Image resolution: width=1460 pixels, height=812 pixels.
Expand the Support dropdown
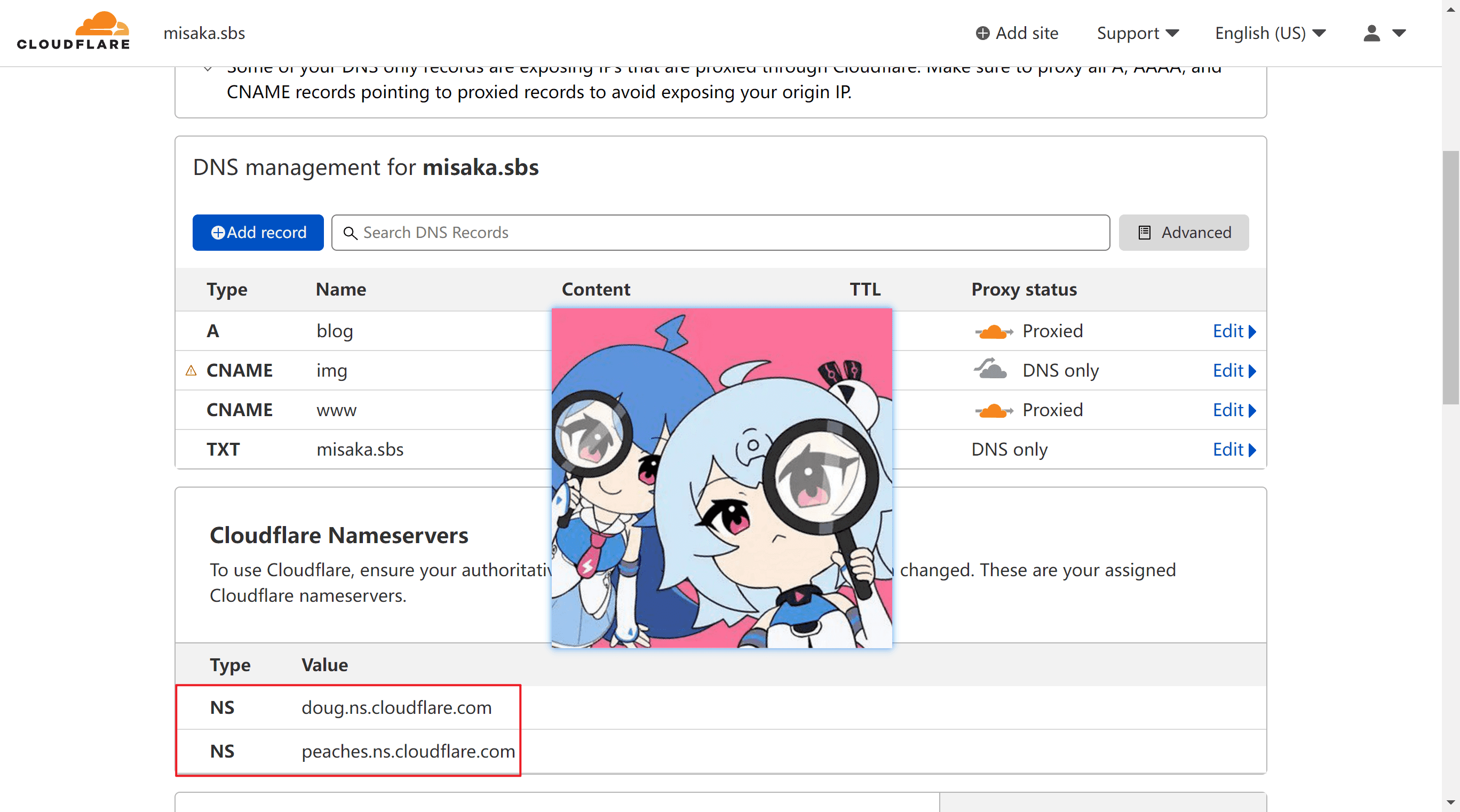point(1138,34)
